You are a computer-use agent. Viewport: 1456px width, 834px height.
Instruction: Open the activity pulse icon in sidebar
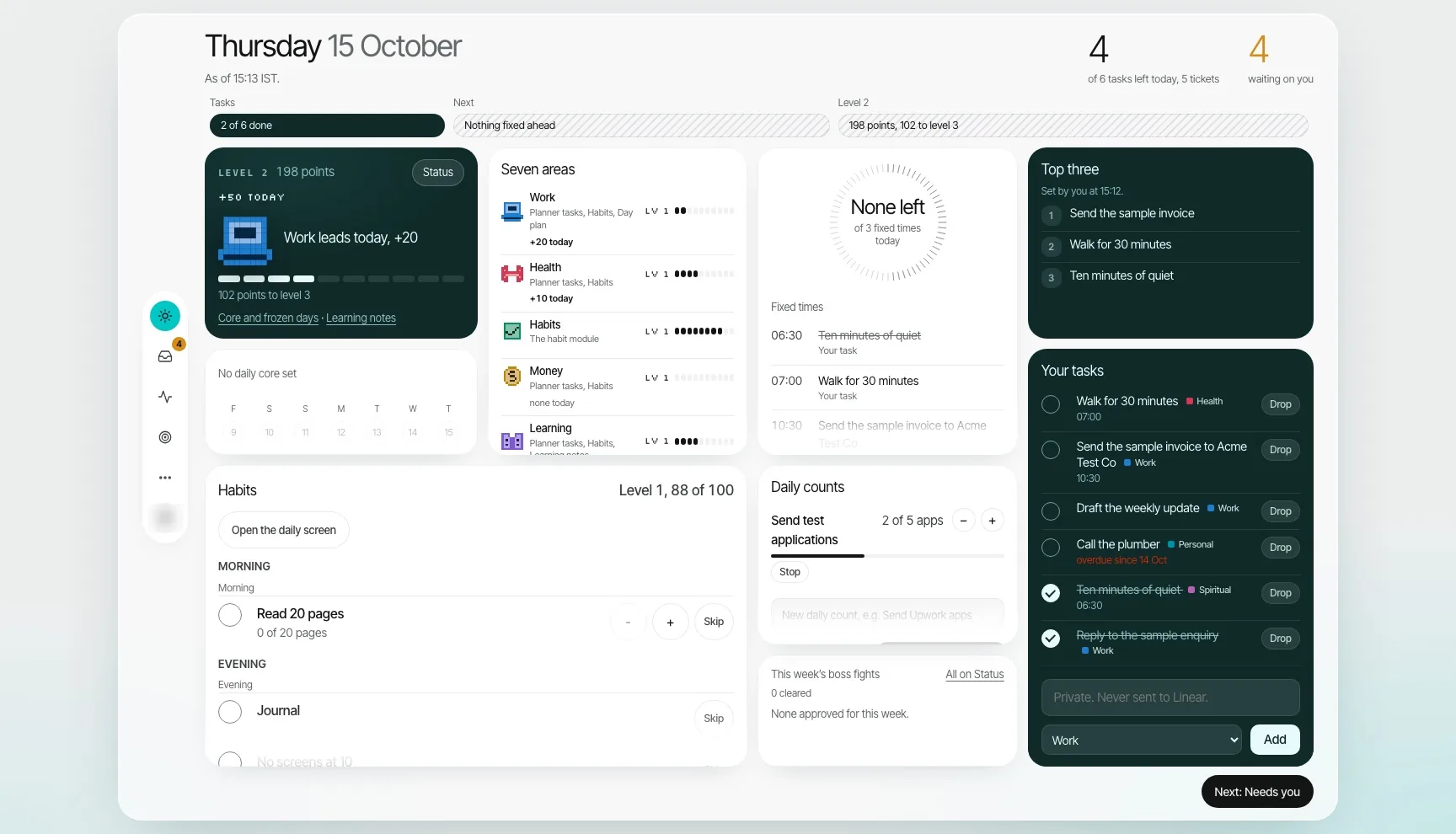pyautogui.click(x=165, y=397)
